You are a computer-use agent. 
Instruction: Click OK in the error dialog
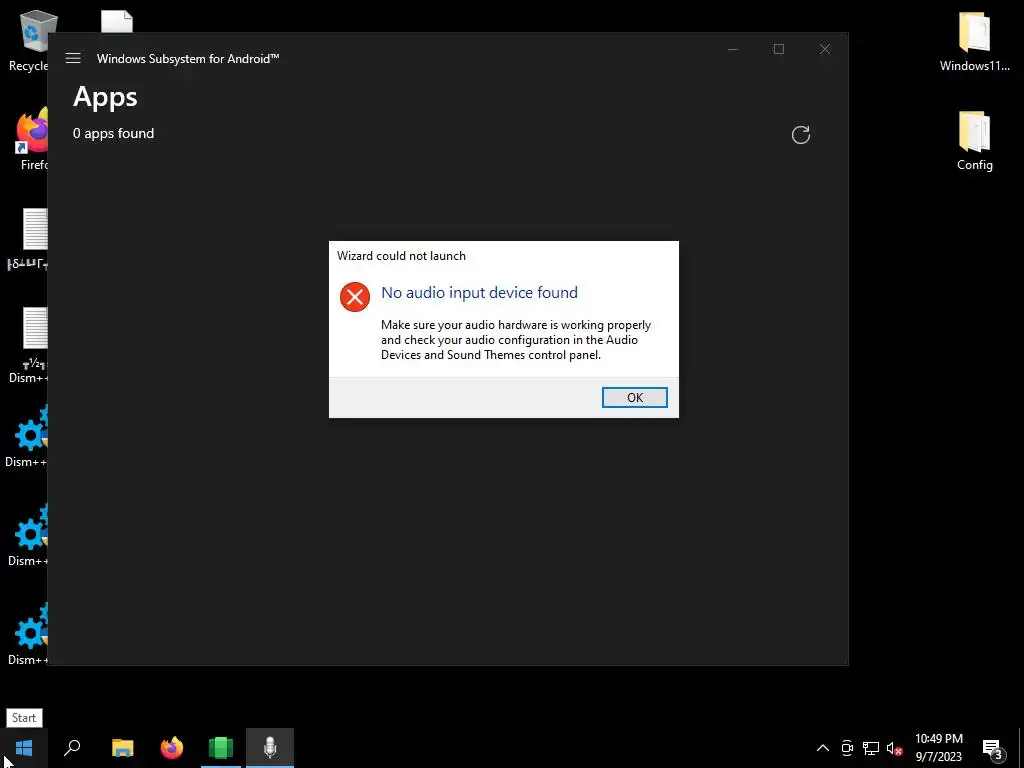(634, 397)
